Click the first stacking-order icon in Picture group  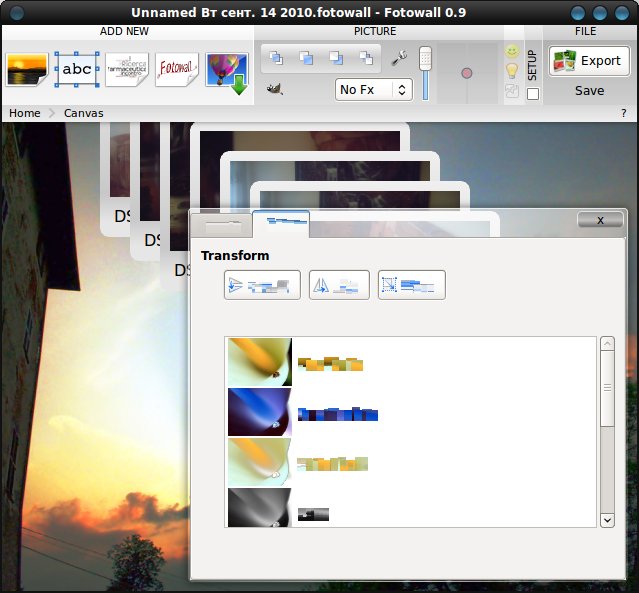tap(276, 58)
